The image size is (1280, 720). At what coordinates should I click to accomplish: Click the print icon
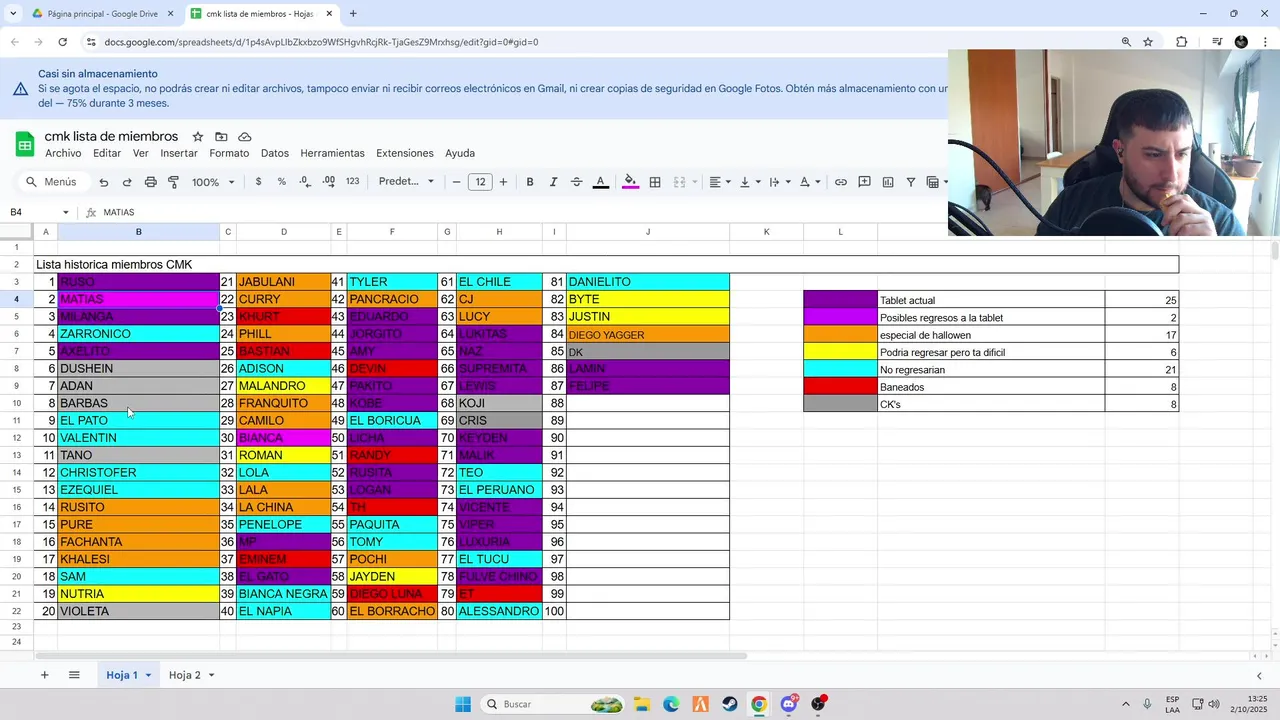click(x=150, y=182)
